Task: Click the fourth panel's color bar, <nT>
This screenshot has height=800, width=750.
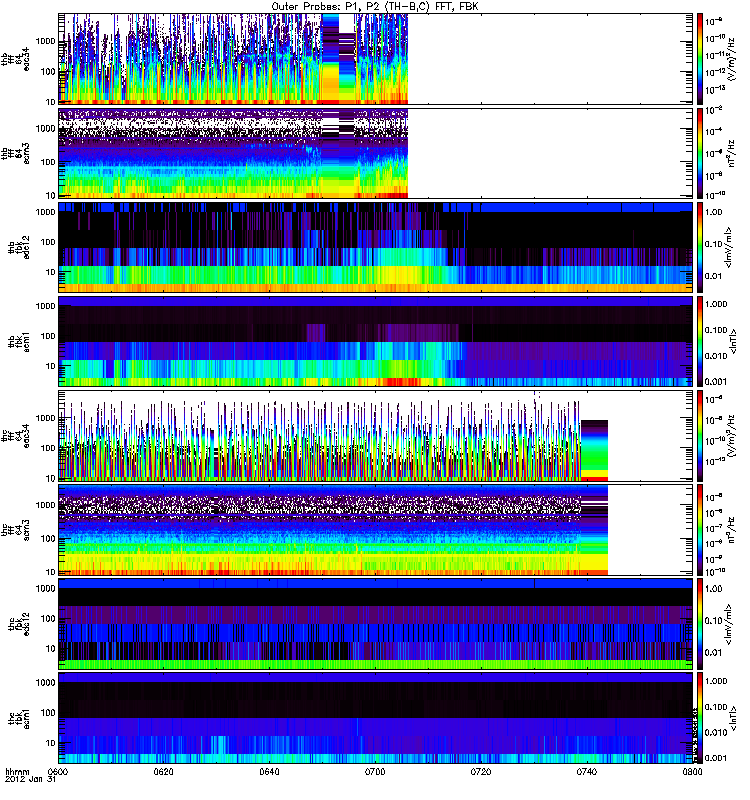Action: click(701, 341)
